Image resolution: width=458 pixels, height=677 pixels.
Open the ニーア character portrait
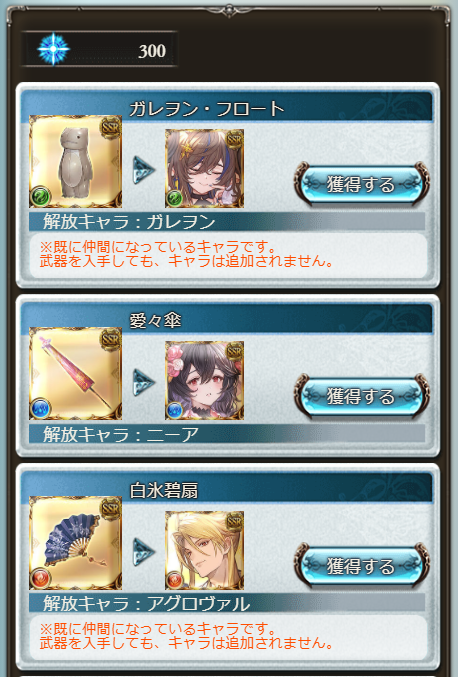click(x=205, y=380)
